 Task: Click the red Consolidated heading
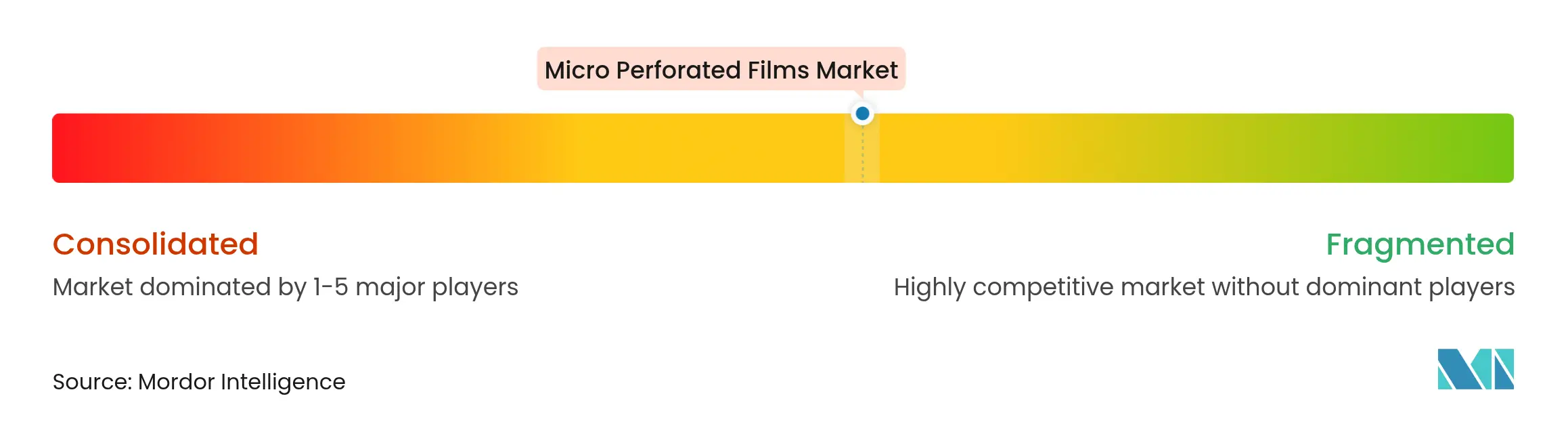pyautogui.click(x=156, y=244)
